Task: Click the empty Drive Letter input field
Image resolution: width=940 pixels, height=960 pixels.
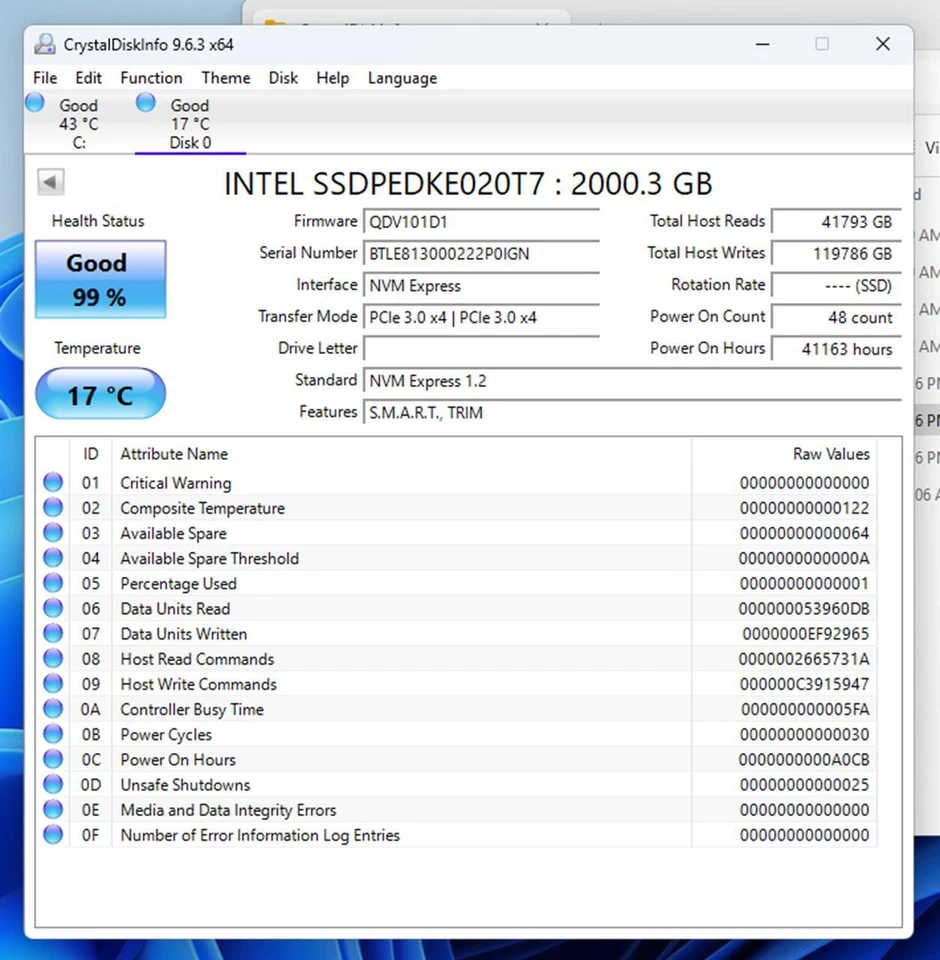Action: (x=480, y=349)
